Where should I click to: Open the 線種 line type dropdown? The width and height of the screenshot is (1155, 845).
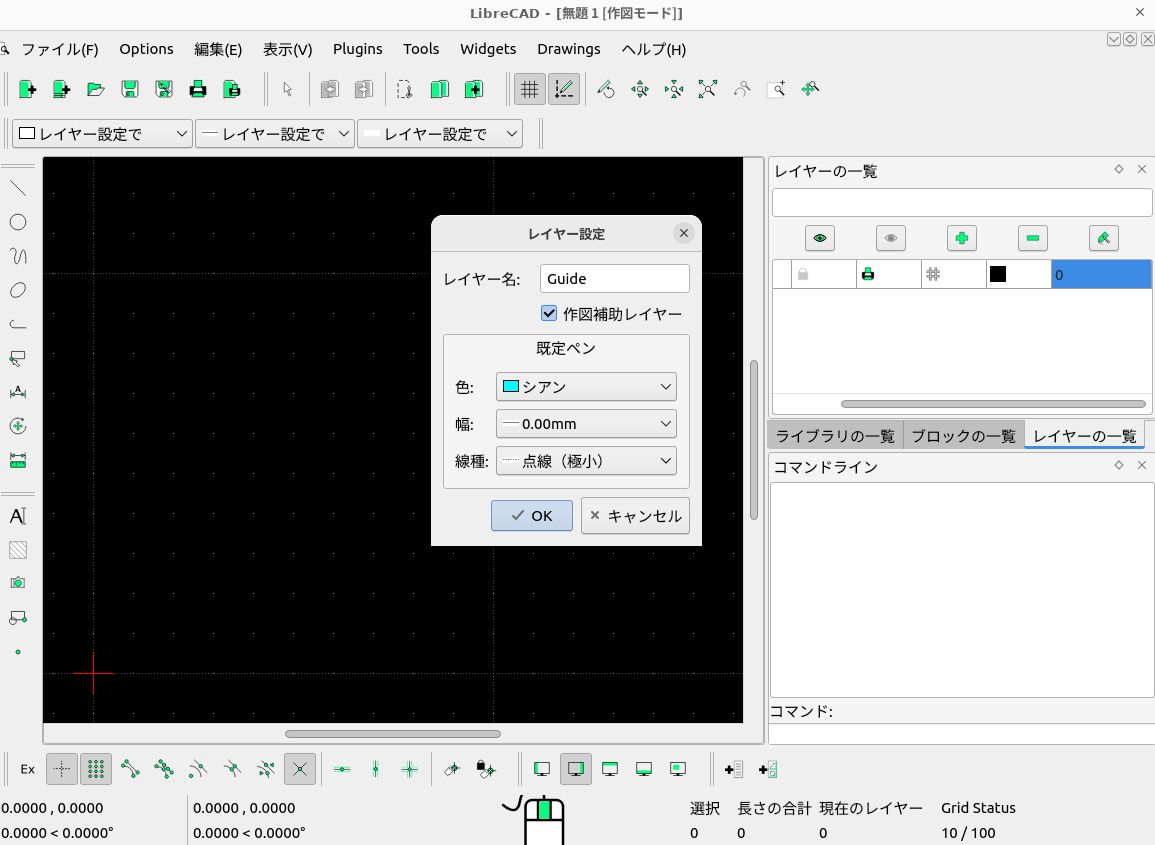586,461
